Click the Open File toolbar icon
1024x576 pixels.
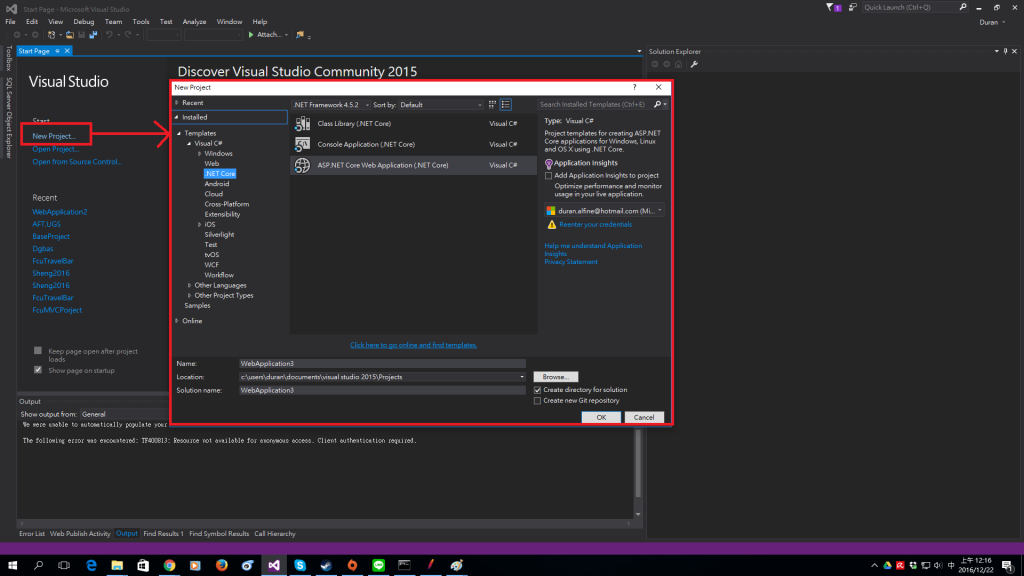tap(69, 35)
